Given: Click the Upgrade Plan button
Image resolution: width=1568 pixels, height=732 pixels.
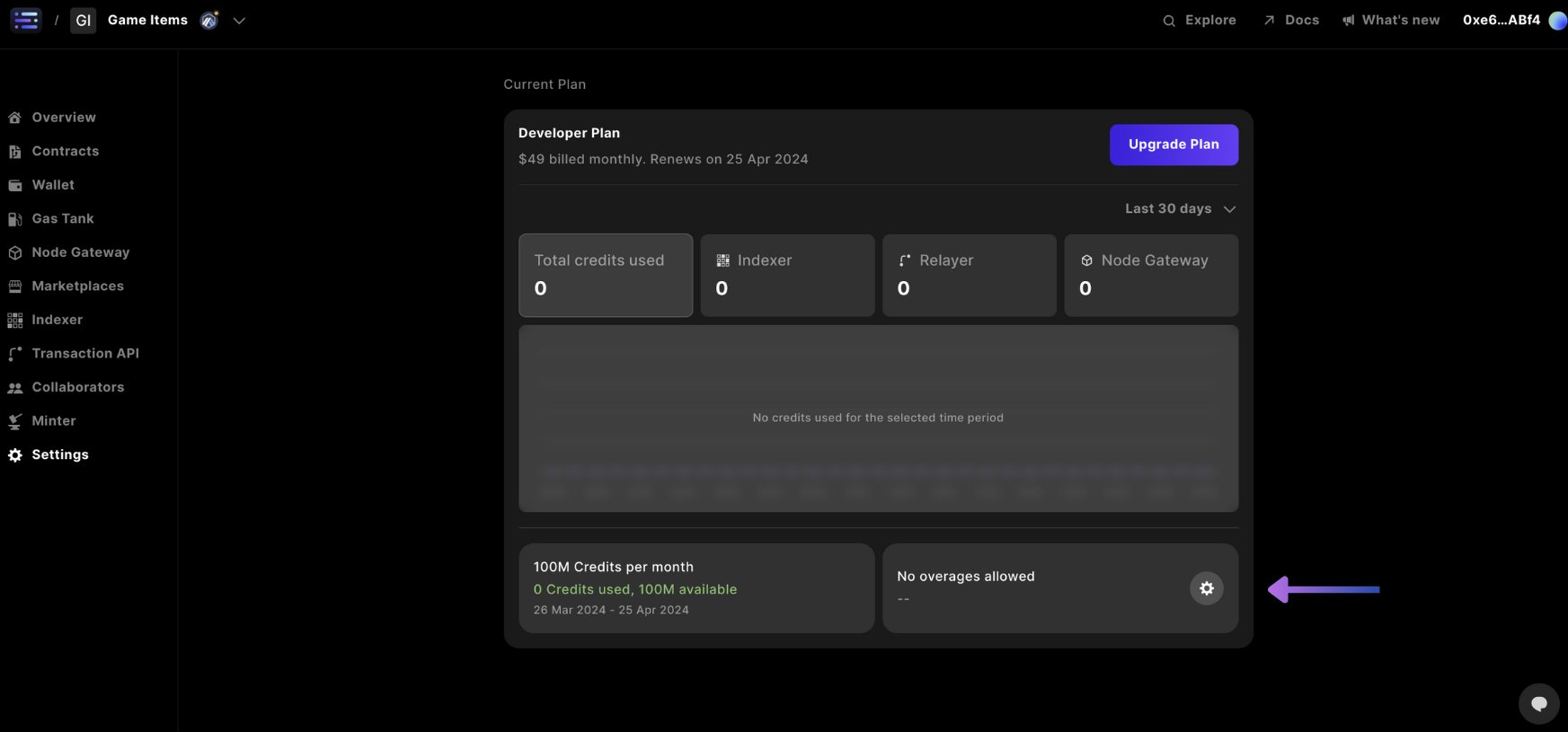Looking at the screenshot, I should [x=1174, y=145].
